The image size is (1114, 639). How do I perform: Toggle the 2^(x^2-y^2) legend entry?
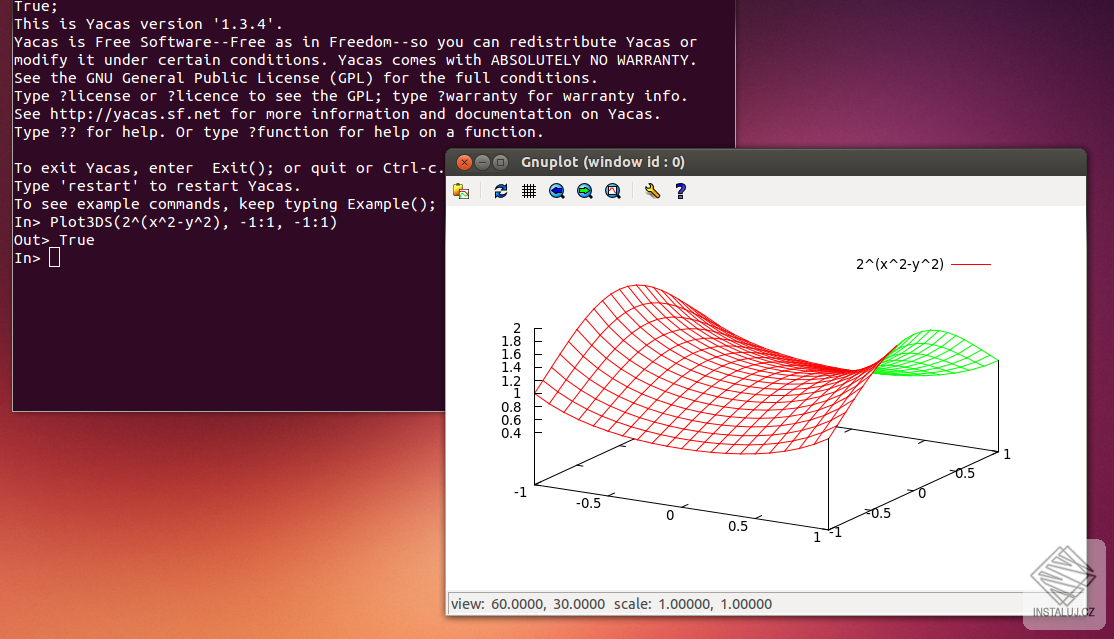(899, 264)
